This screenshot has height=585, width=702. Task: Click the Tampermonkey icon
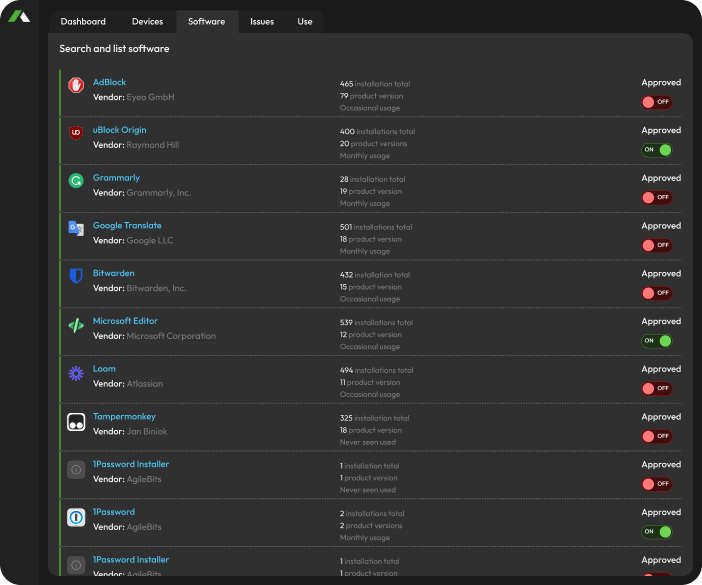coord(76,422)
